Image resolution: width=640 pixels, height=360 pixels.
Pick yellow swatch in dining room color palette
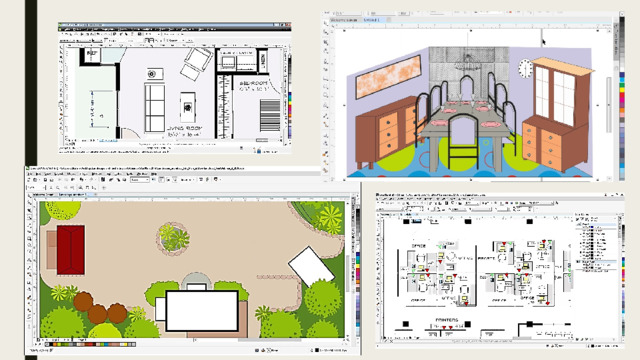[622, 90]
